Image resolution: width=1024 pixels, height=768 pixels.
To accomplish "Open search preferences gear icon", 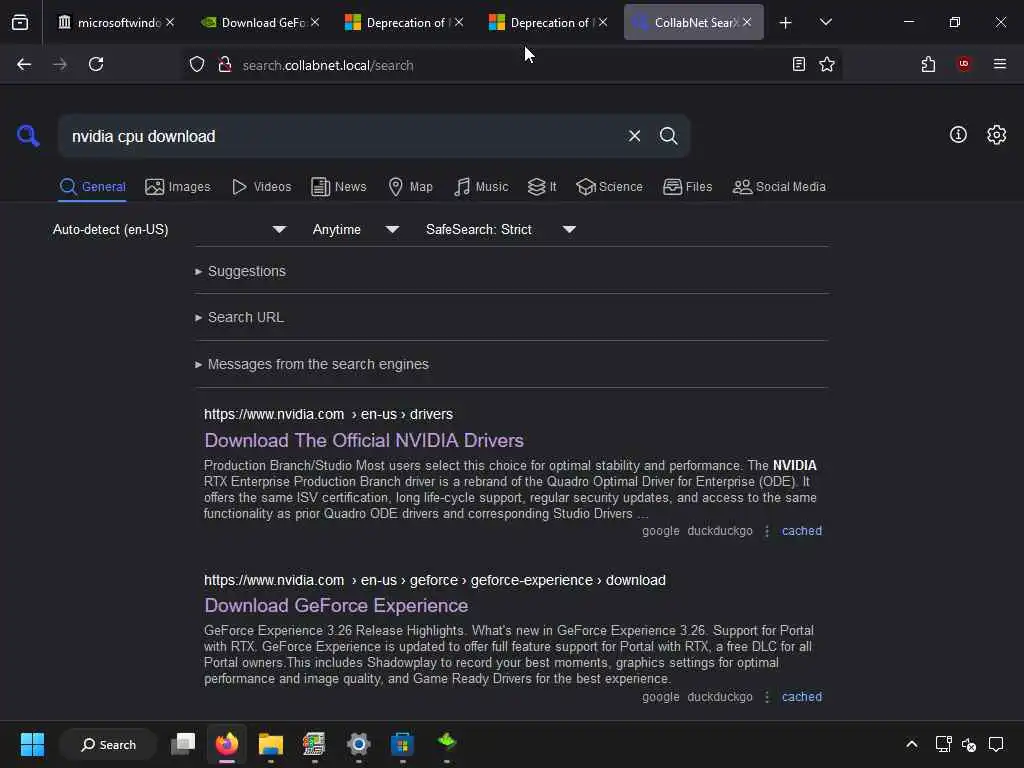I will click(996, 135).
